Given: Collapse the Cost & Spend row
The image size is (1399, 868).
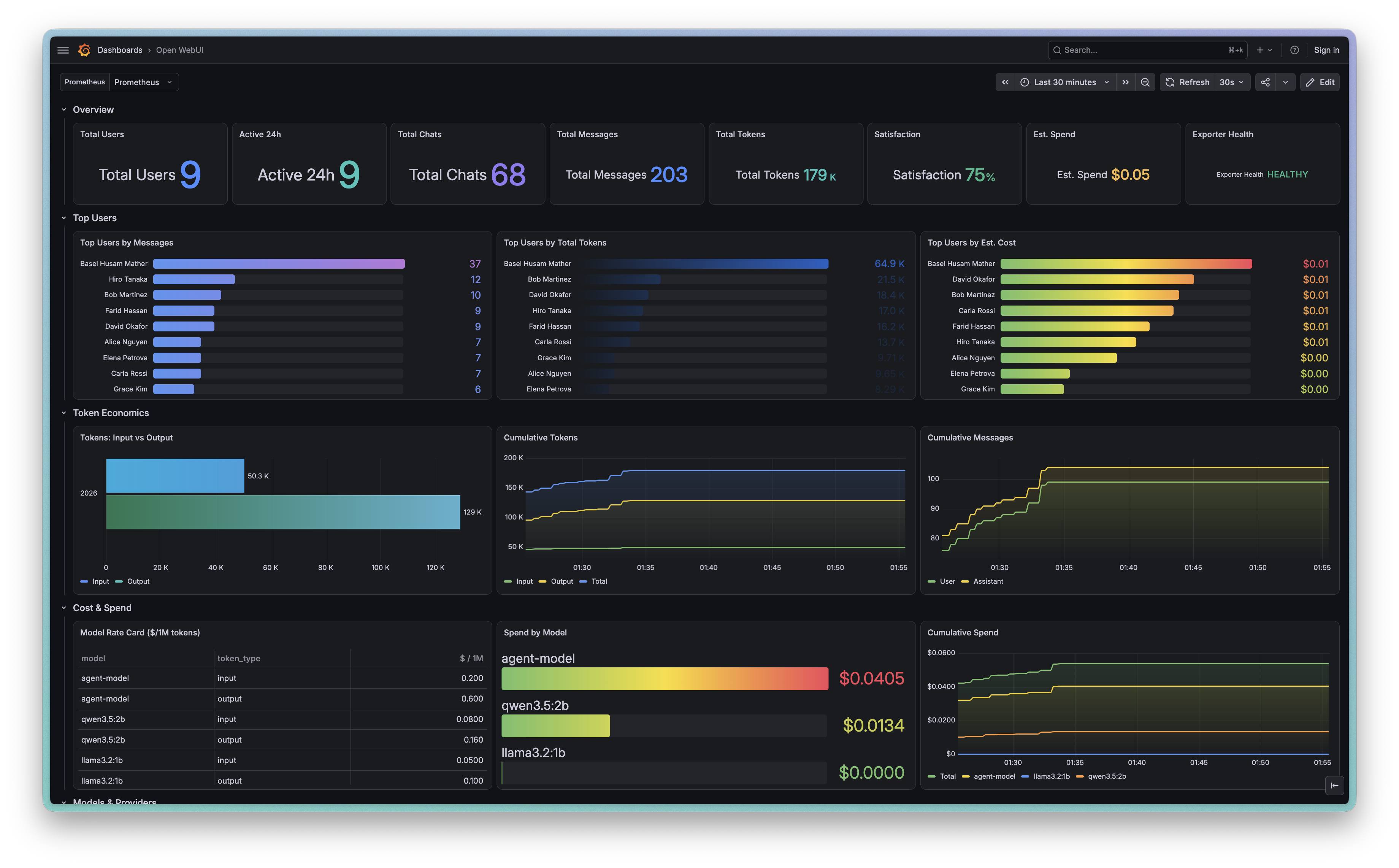Looking at the screenshot, I should click(64, 608).
